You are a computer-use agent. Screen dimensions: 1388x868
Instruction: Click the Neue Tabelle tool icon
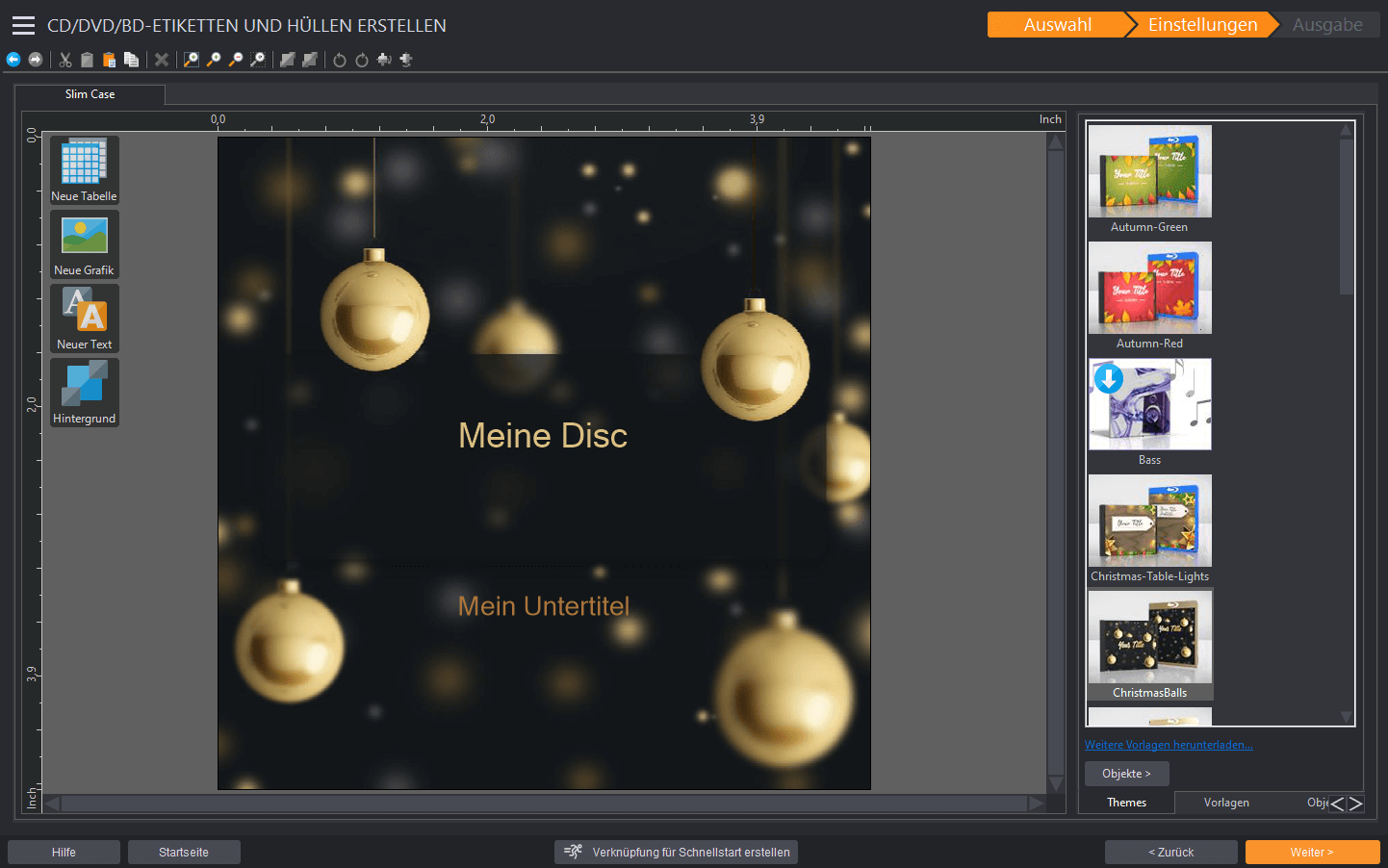pyautogui.click(x=84, y=169)
